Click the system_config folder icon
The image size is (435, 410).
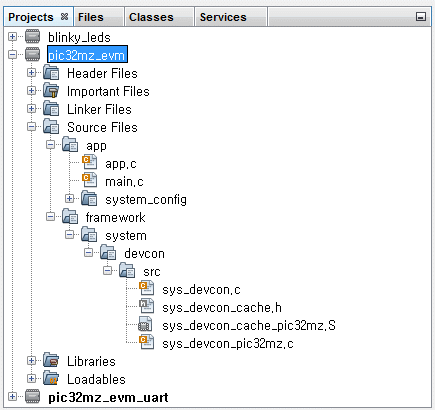[x=89, y=199]
